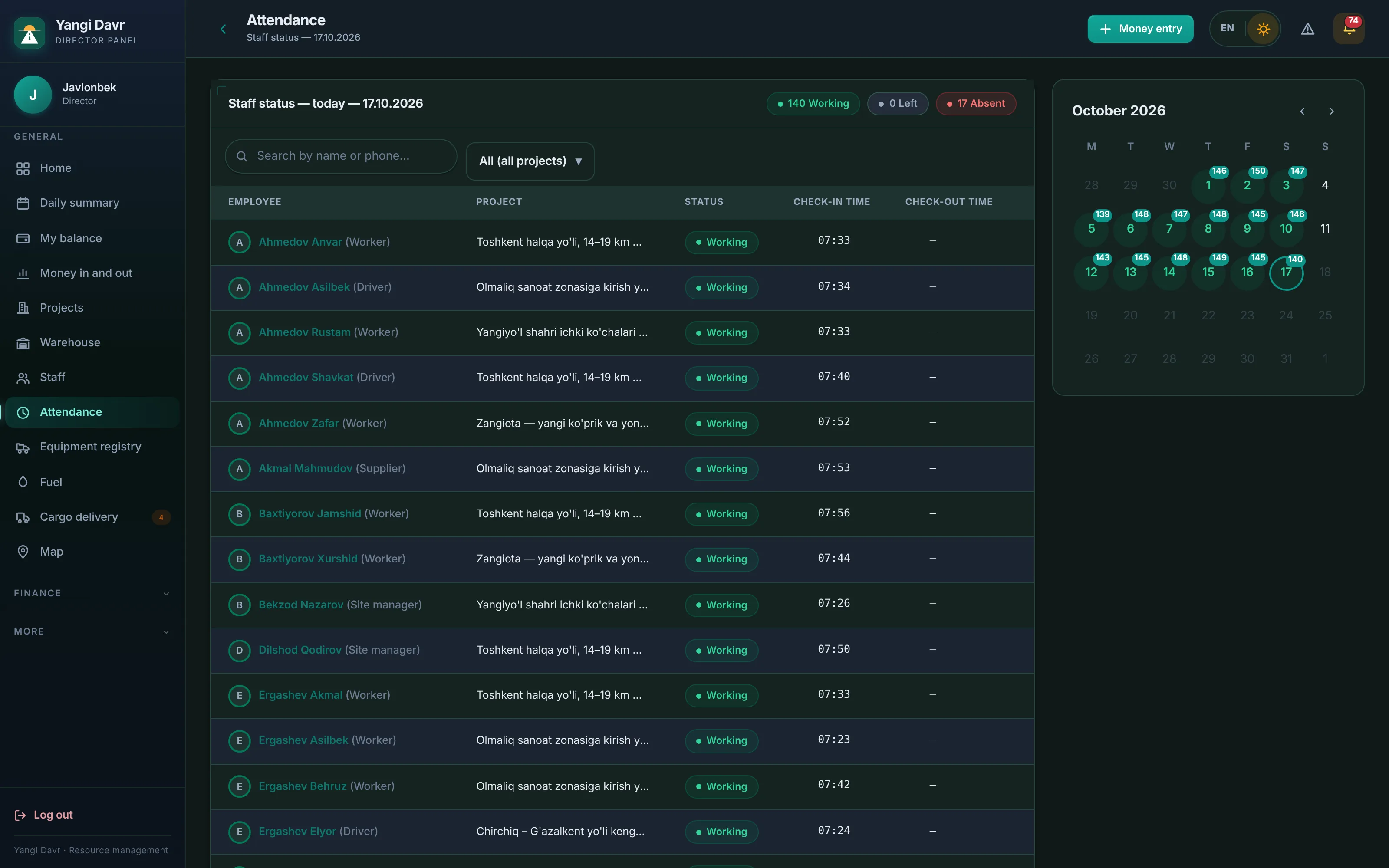Click the Cargo delivery icon
The height and width of the screenshot is (868, 1389).
(23, 517)
